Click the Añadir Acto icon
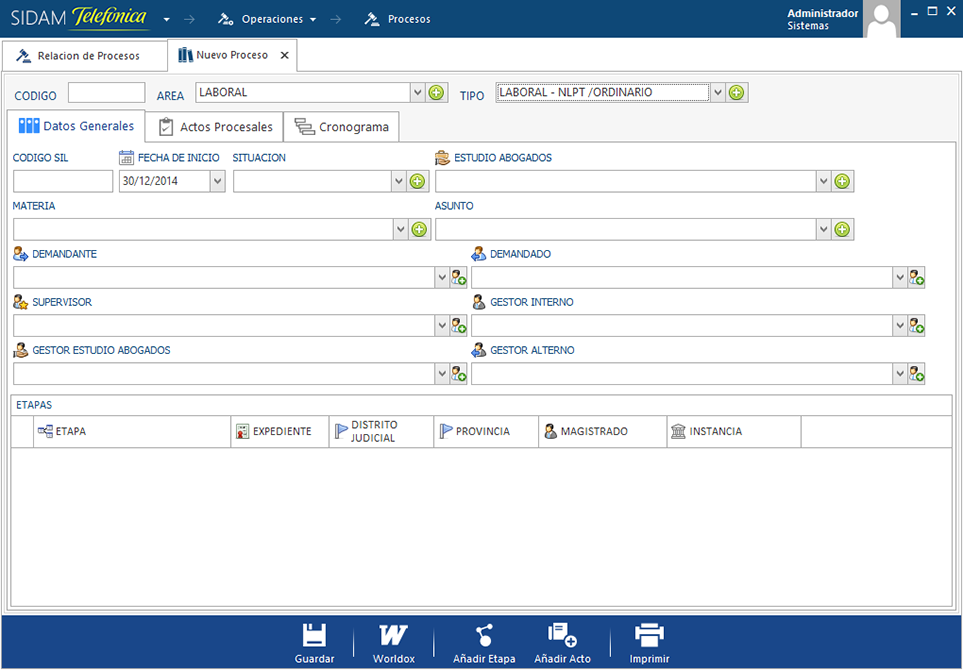This screenshot has height=670, width=963. coord(562,636)
